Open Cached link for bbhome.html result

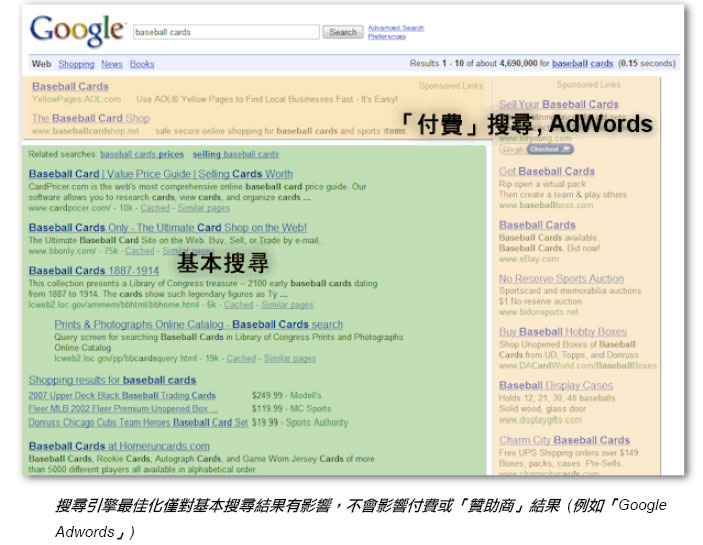[x=239, y=305]
